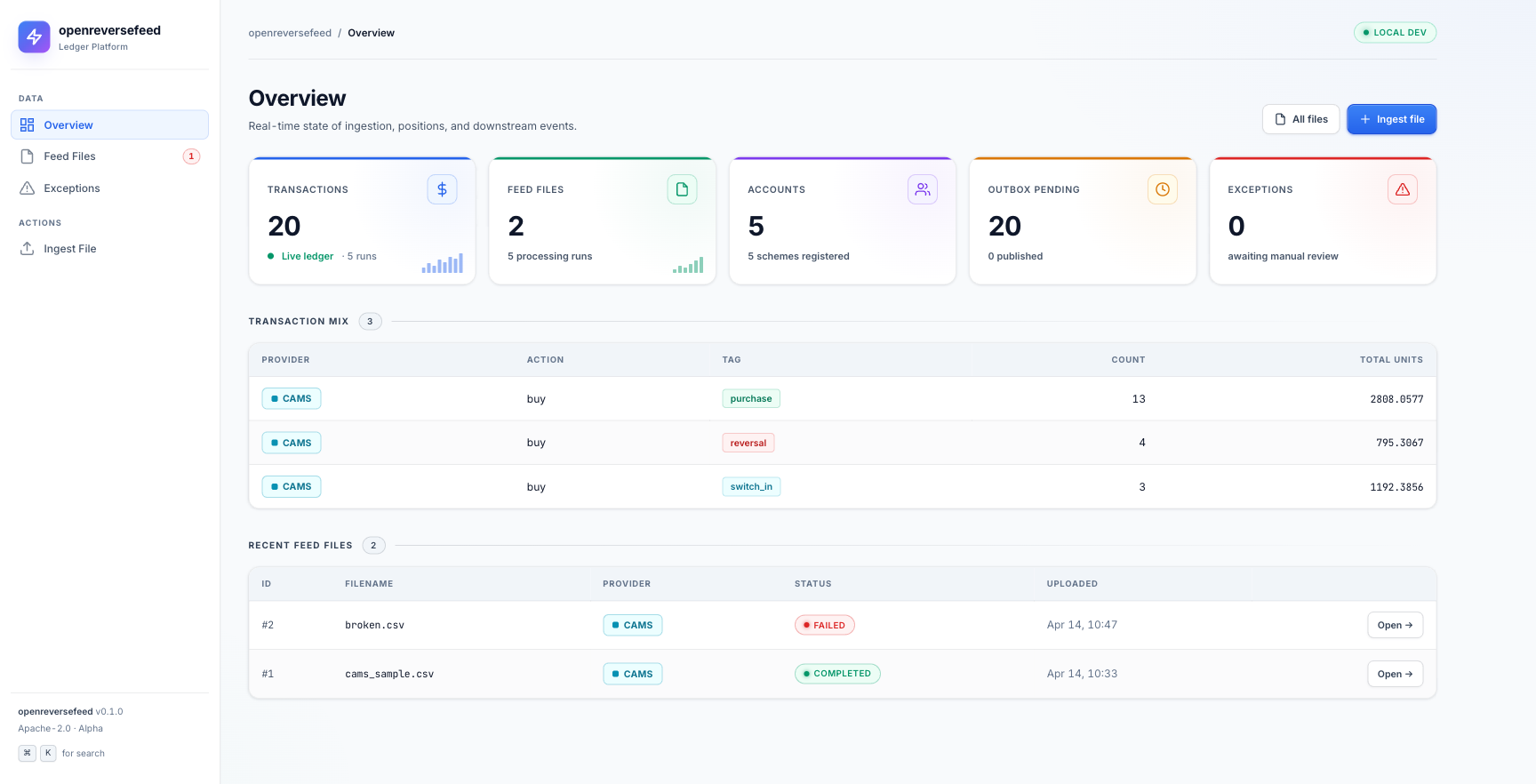Click the PROVIDER column header in Transaction Mix

pos(285,360)
